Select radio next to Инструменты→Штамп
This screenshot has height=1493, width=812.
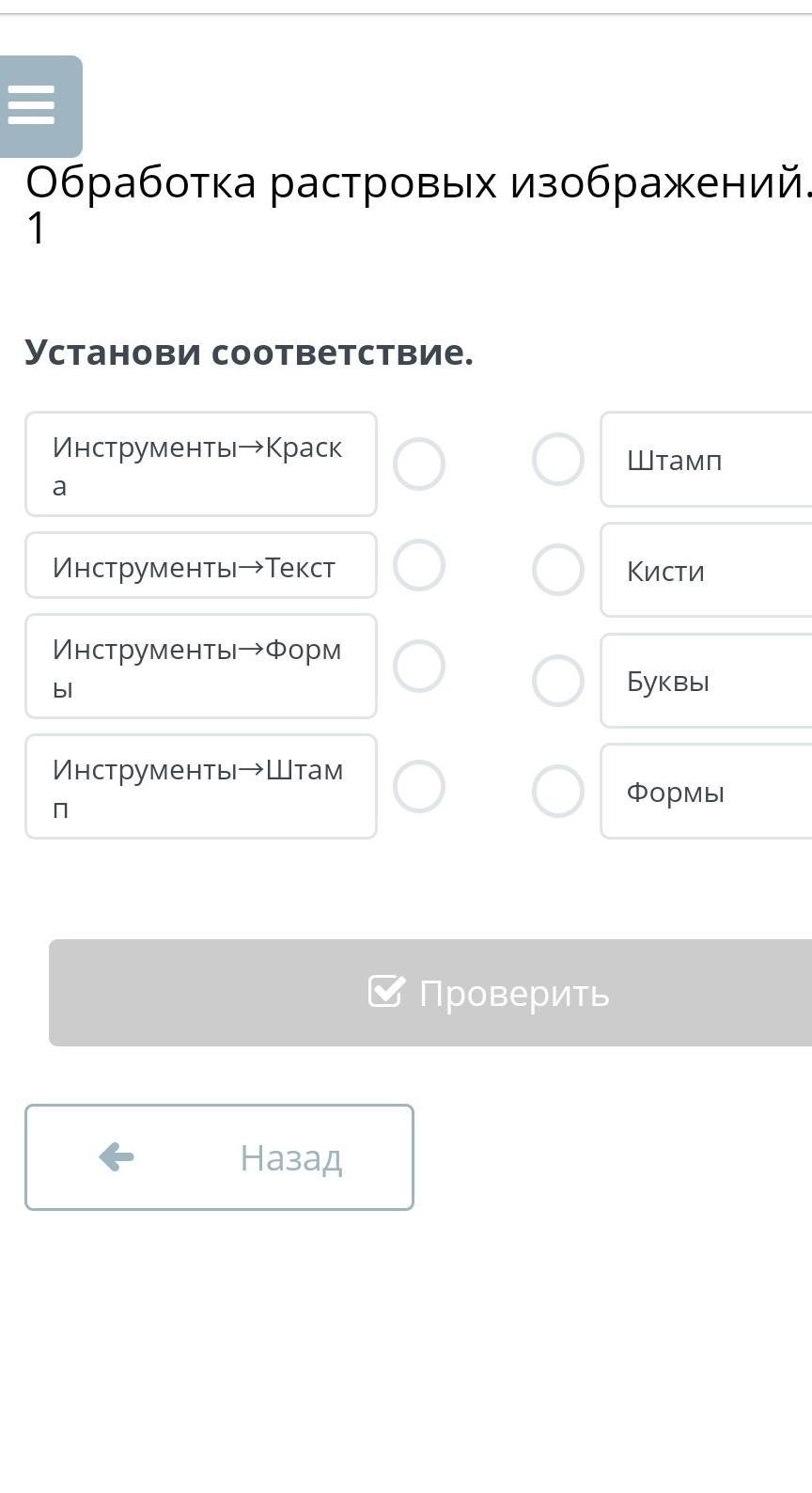[418, 786]
